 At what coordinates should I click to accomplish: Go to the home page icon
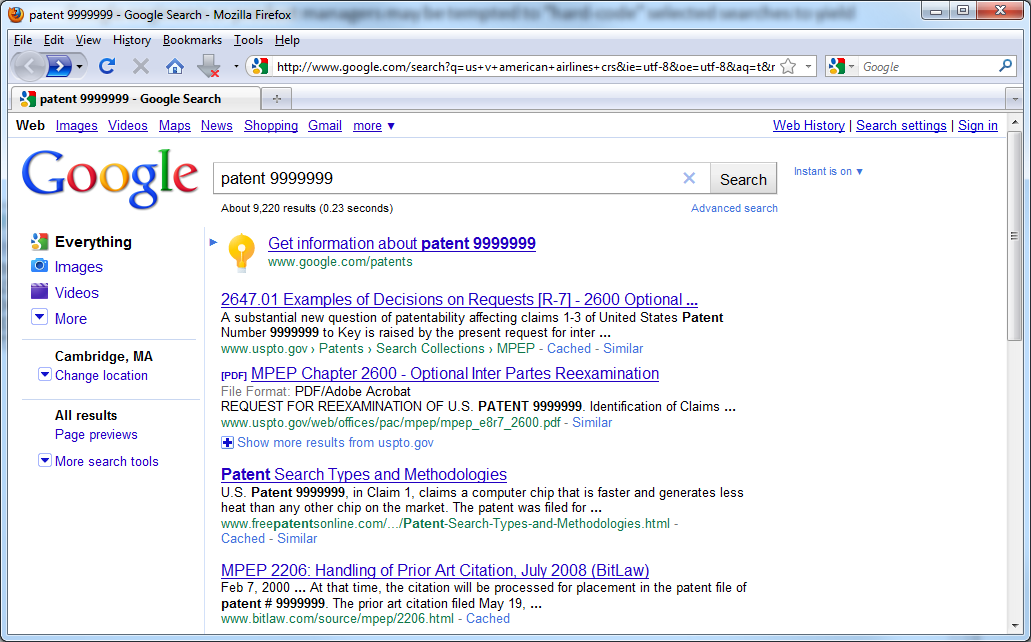pyautogui.click(x=174, y=66)
